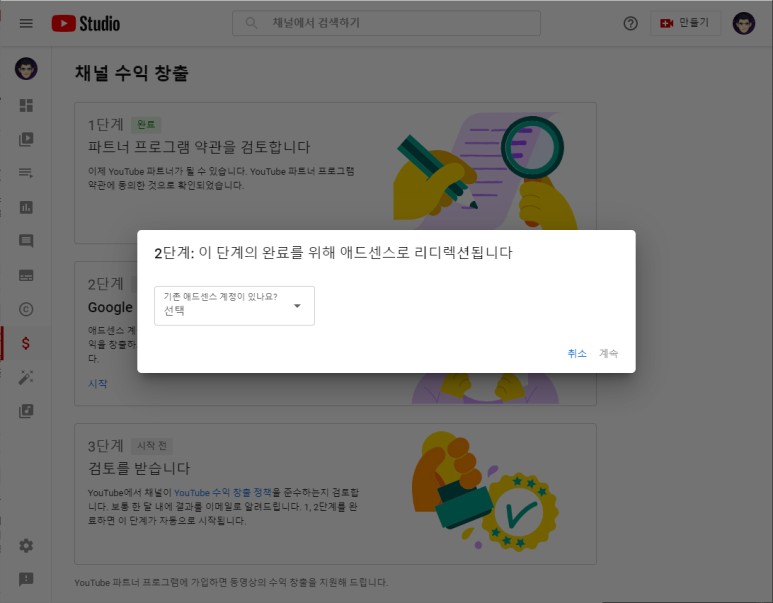Open the Dashboard icon in sidebar

point(26,106)
